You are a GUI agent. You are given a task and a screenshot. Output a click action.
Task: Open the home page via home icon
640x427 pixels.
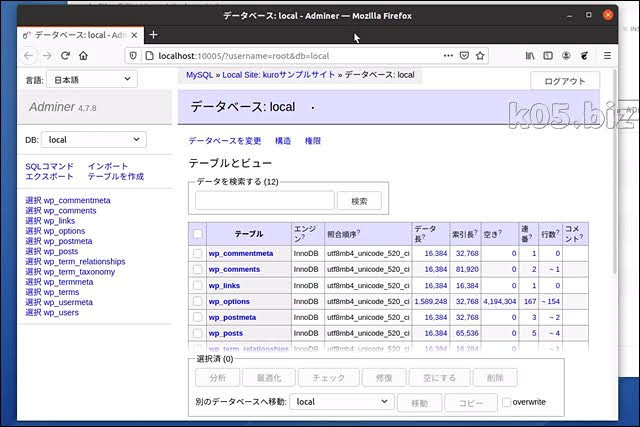point(83,56)
